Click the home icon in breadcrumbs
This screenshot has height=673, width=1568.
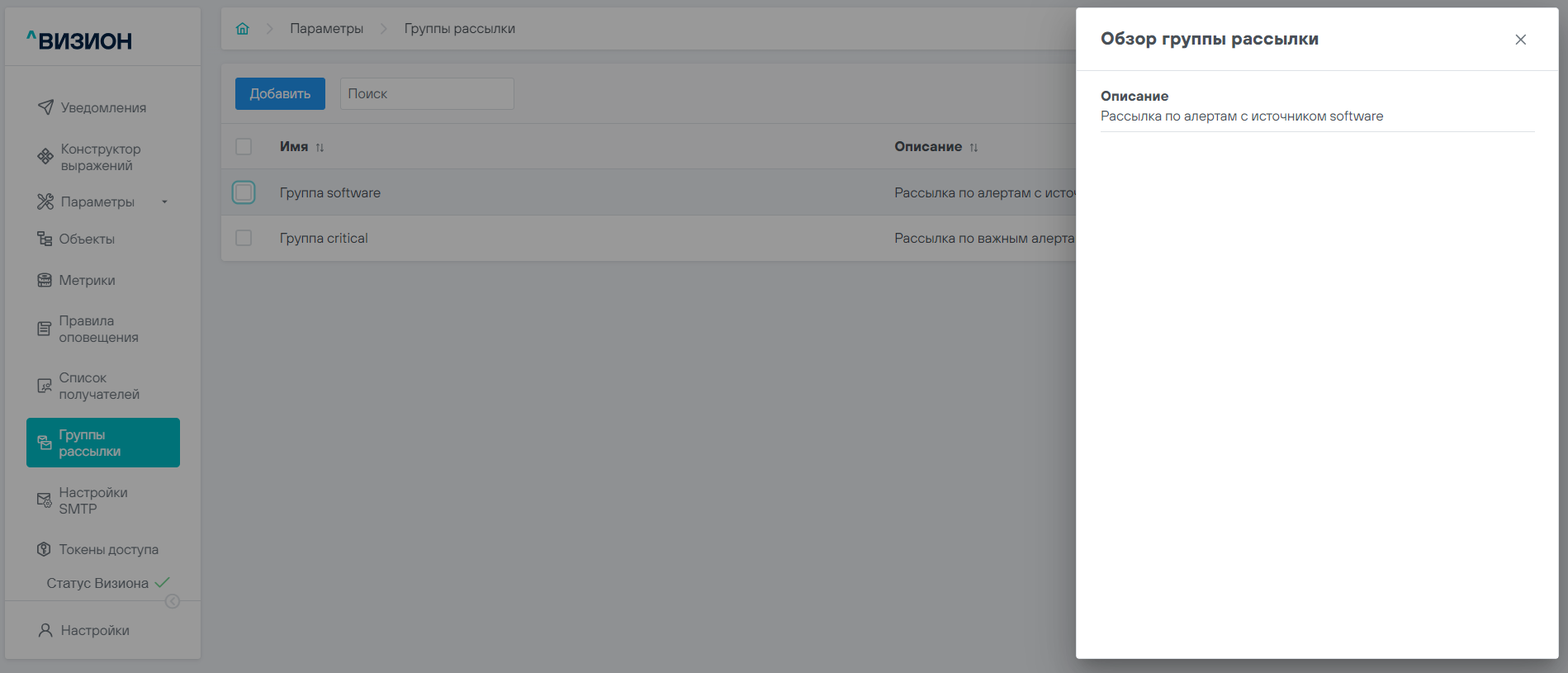click(x=242, y=29)
